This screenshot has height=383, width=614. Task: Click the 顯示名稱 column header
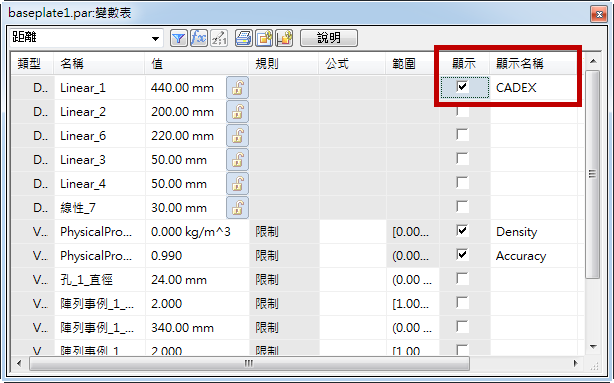tap(534, 63)
